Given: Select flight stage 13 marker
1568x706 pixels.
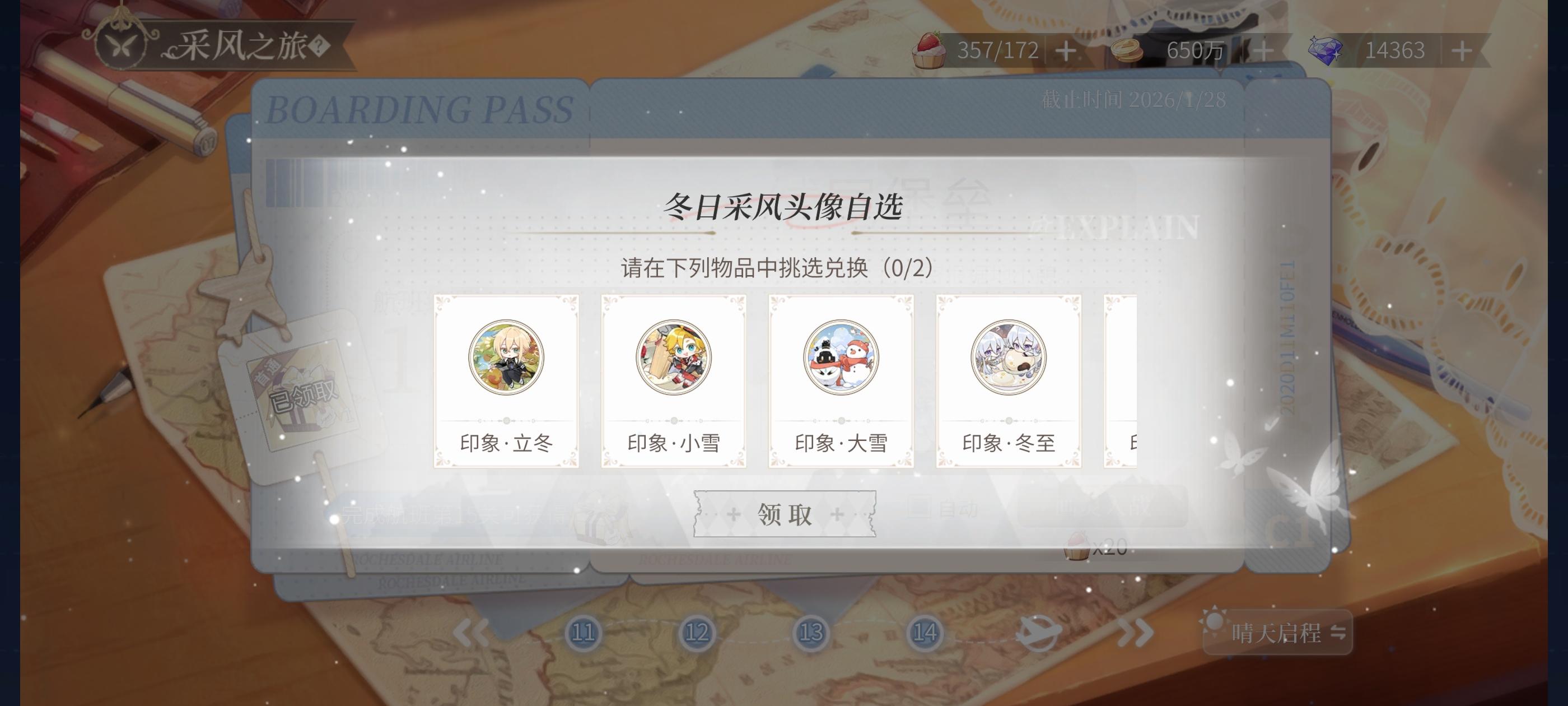Looking at the screenshot, I should pyautogui.click(x=811, y=633).
